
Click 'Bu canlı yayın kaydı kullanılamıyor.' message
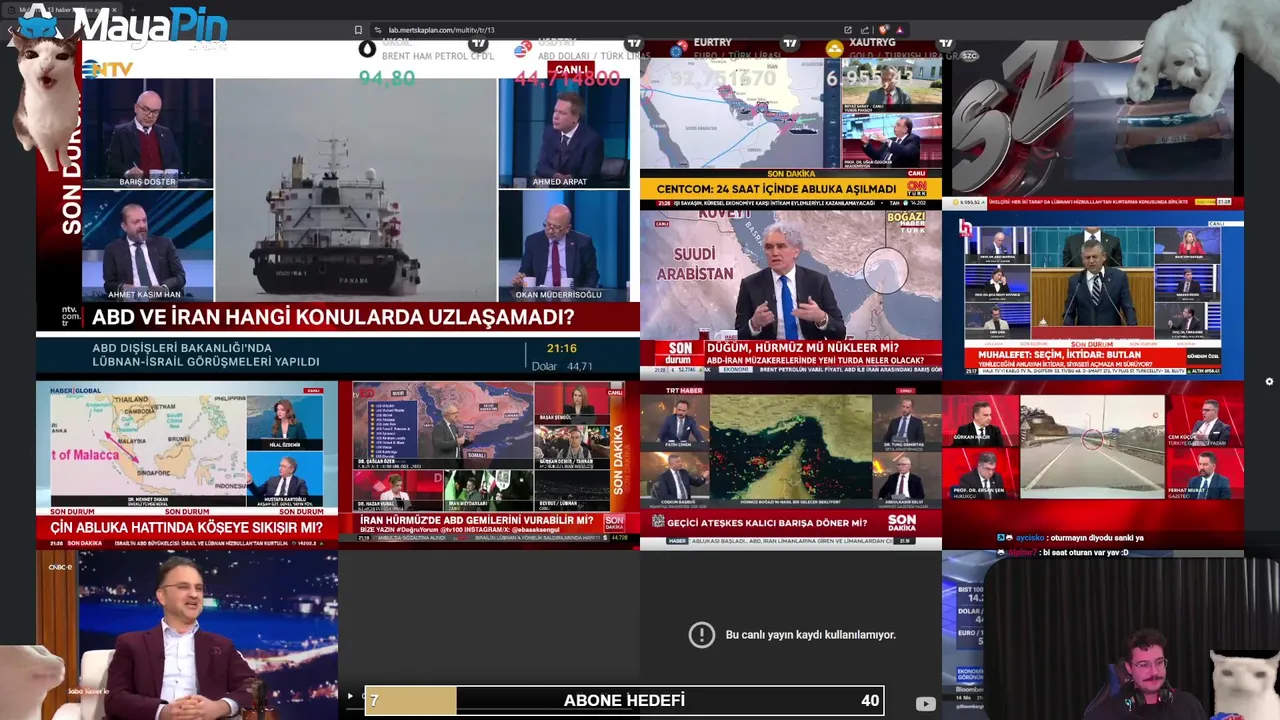click(810, 635)
